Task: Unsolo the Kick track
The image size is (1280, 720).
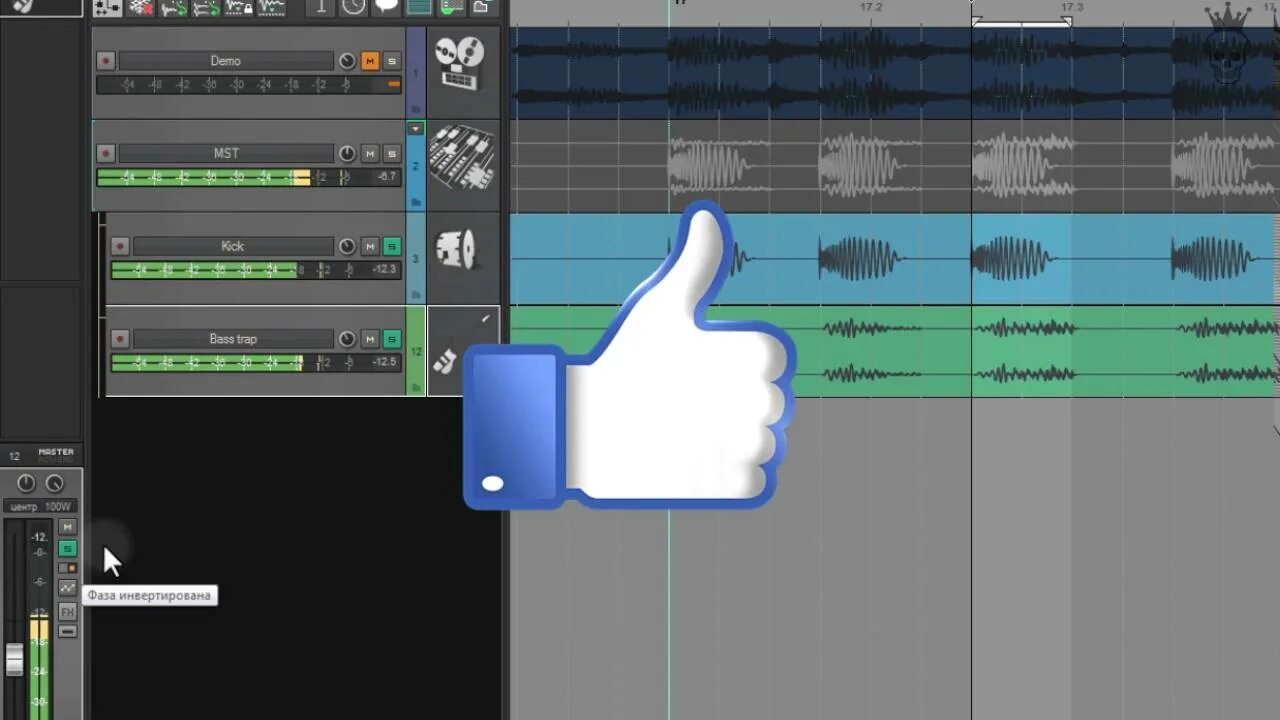Action: click(392, 246)
